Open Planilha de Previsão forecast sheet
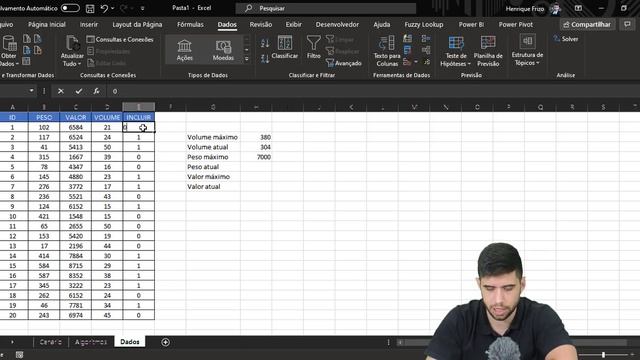This screenshot has width=640, height=360. [x=488, y=51]
